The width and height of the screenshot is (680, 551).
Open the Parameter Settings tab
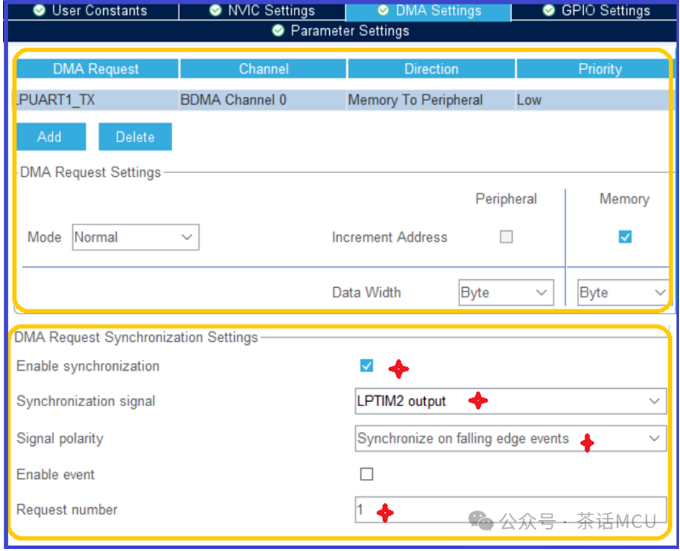pyautogui.click(x=340, y=31)
